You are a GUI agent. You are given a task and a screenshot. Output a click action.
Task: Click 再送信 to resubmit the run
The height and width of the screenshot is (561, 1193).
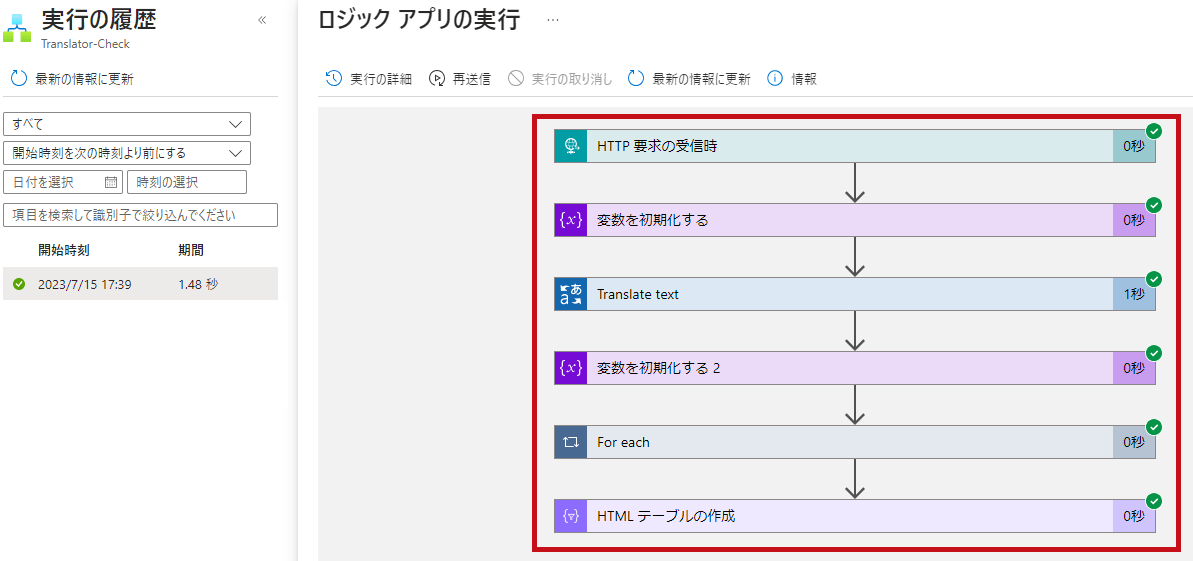[x=460, y=78]
